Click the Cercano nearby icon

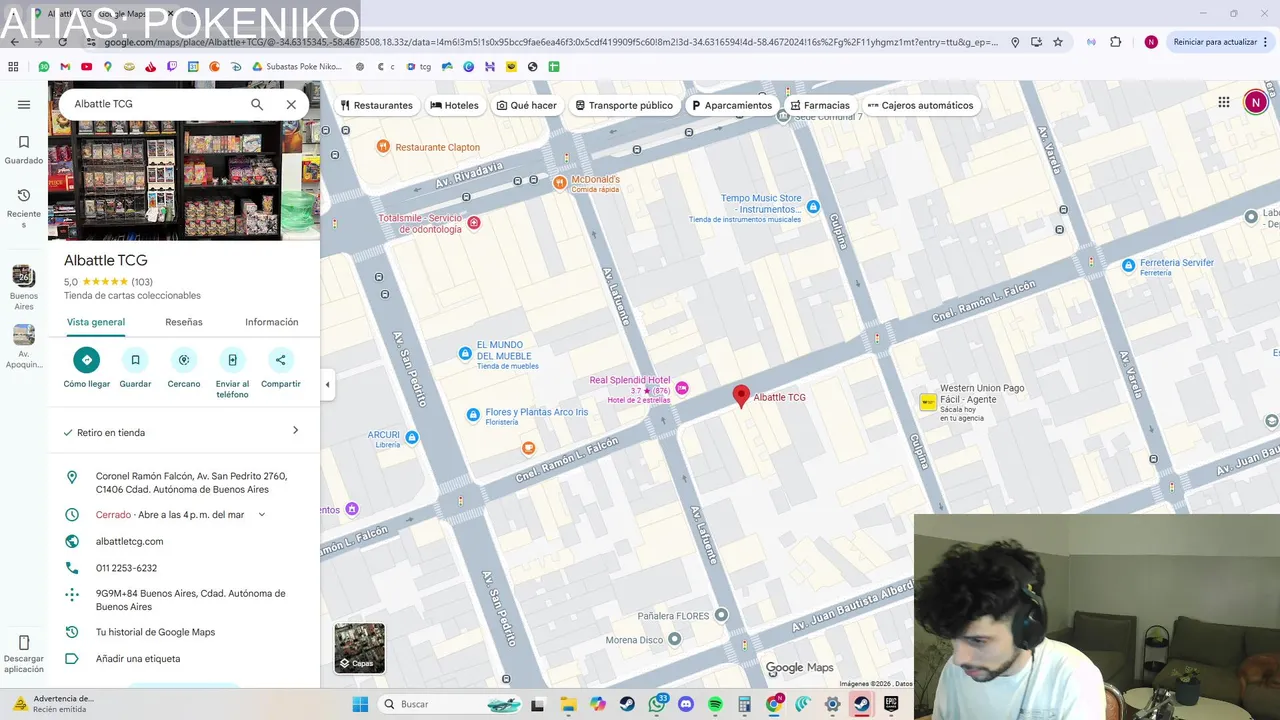[x=184, y=360]
